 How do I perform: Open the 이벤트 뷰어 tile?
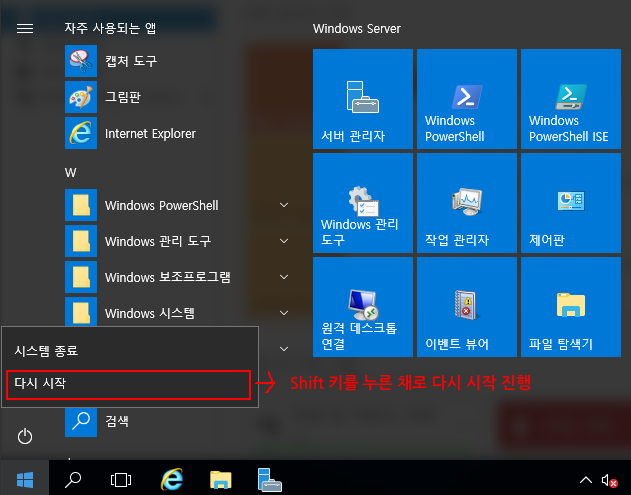click(x=467, y=307)
